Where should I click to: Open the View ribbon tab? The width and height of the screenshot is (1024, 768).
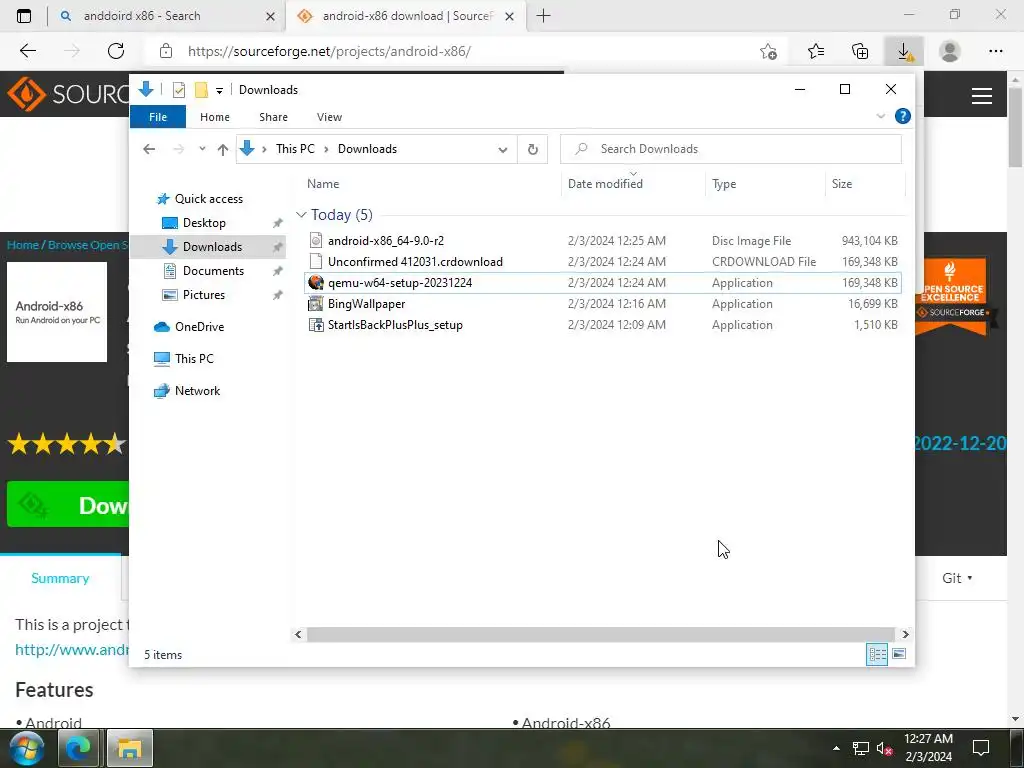point(329,117)
